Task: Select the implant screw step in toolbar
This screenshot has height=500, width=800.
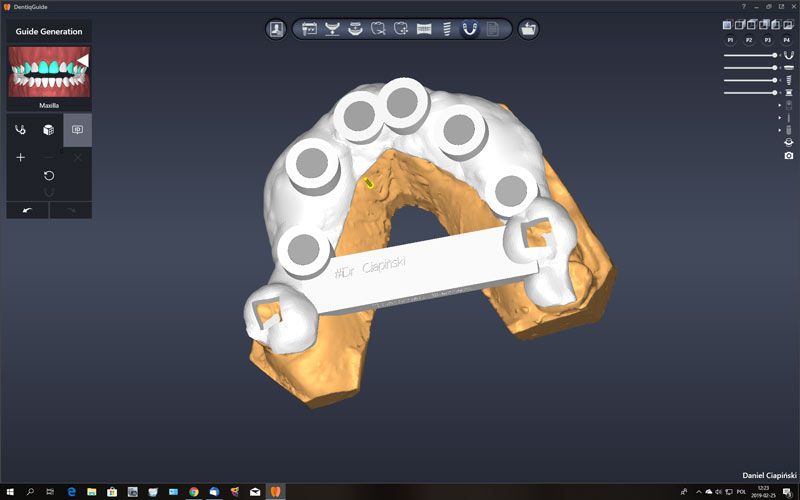Action: click(447, 29)
